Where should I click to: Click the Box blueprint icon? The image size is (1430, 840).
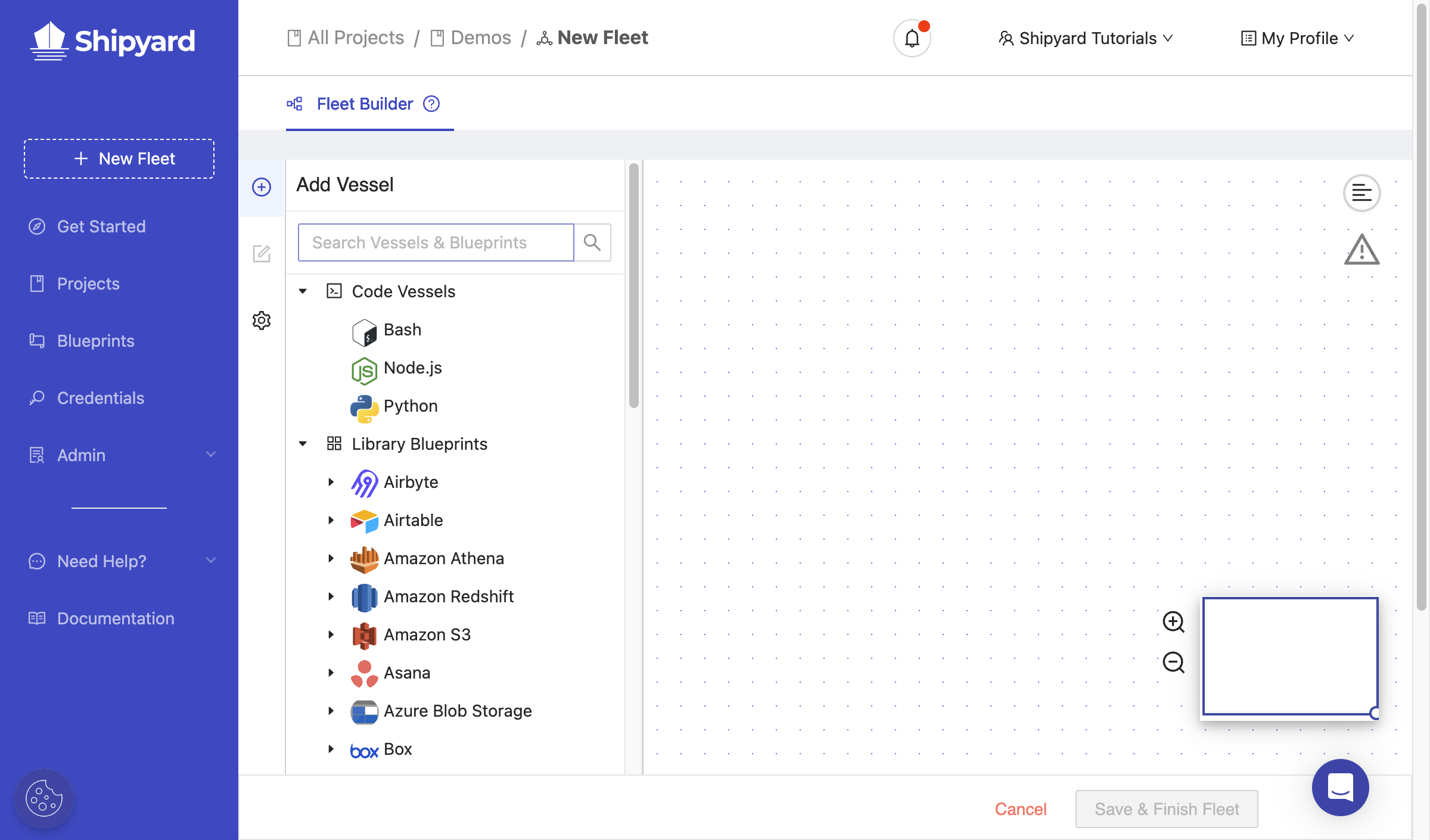pos(365,751)
